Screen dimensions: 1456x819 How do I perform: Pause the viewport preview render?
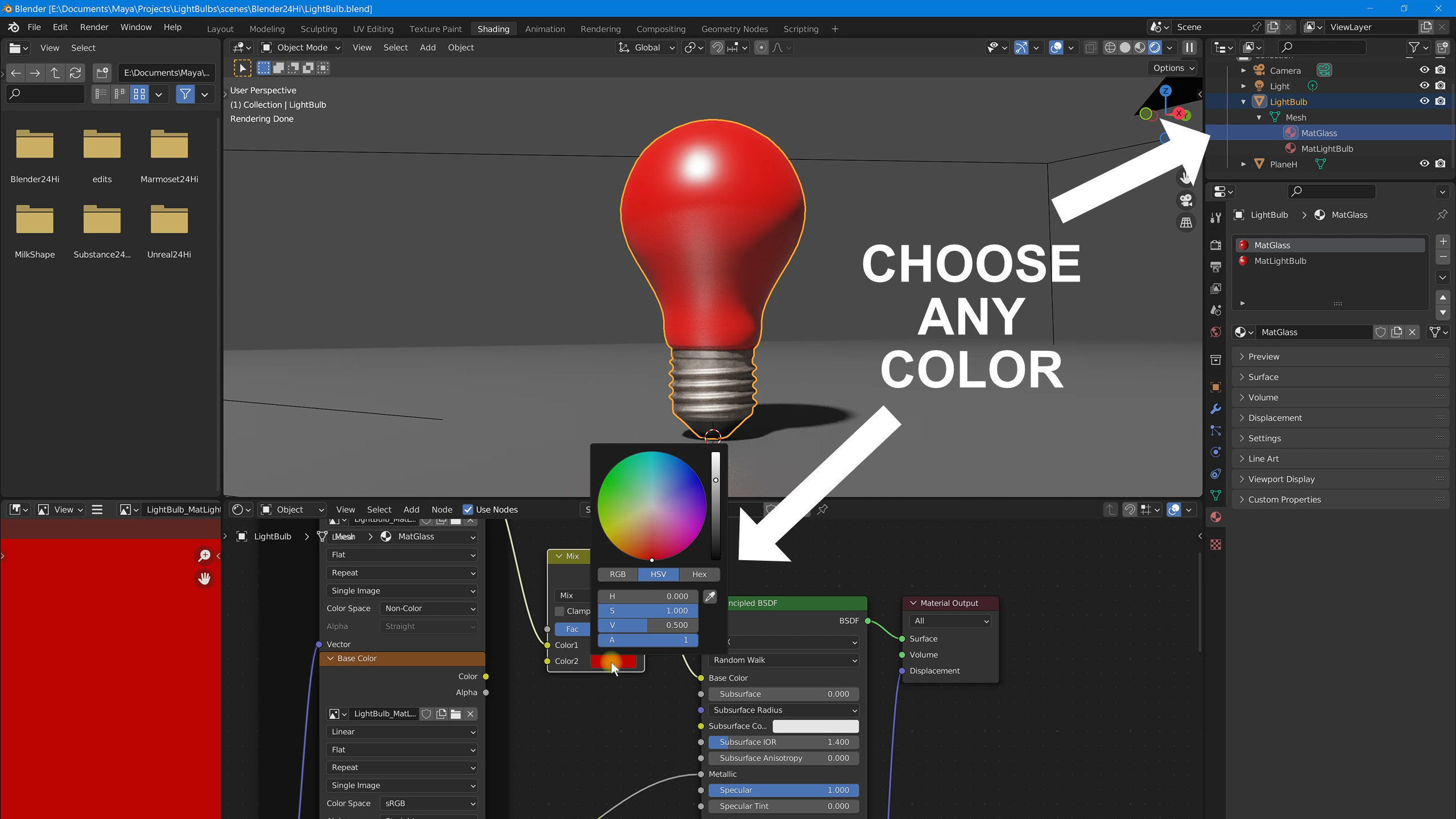(x=1189, y=48)
